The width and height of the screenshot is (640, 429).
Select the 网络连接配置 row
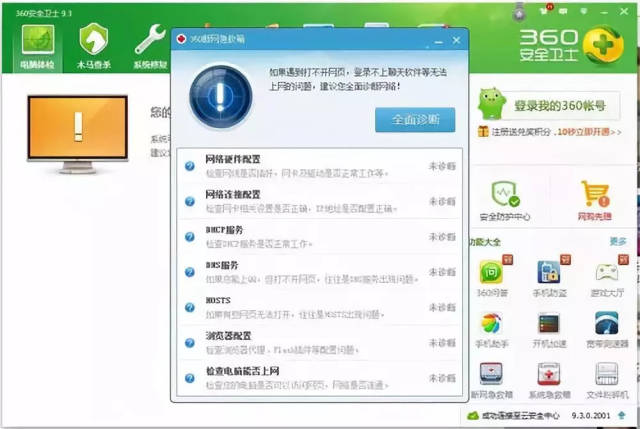(319, 201)
